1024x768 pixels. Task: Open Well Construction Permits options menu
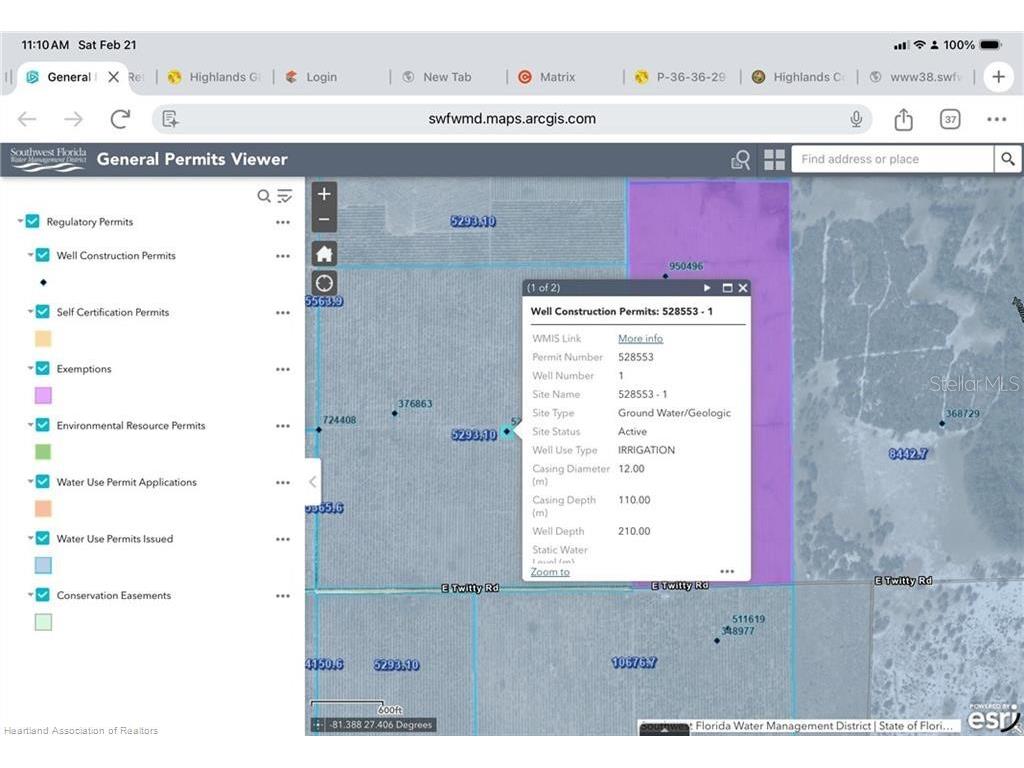(x=283, y=256)
